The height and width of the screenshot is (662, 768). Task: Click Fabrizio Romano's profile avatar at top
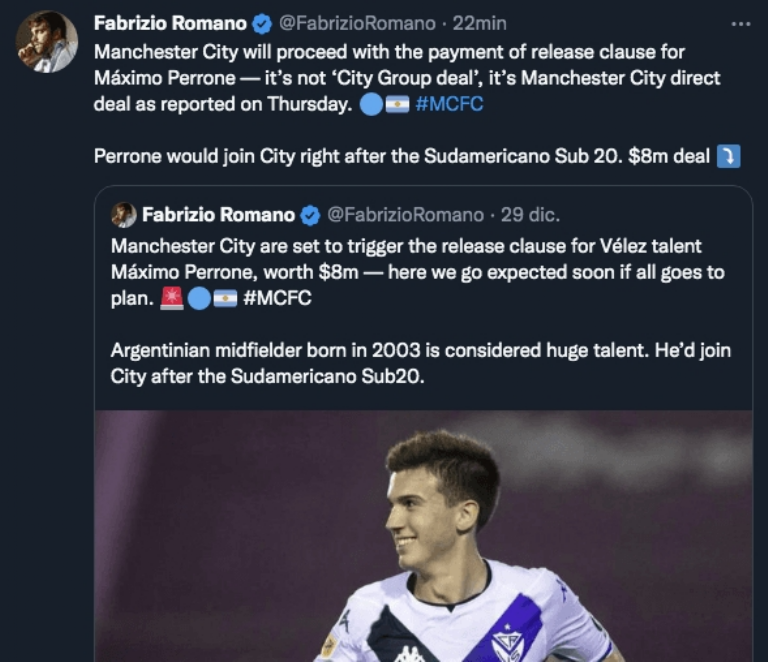47,42
